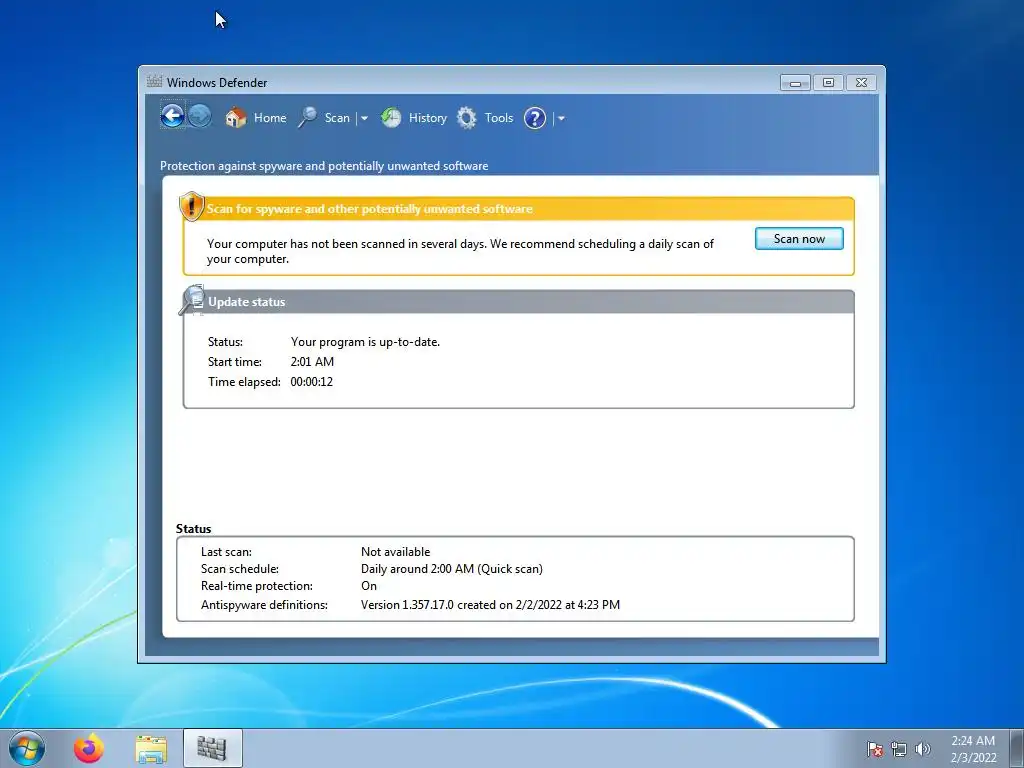Open Action Center flag tray icon
The image size is (1024, 768).
pyautogui.click(x=874, y=749)
